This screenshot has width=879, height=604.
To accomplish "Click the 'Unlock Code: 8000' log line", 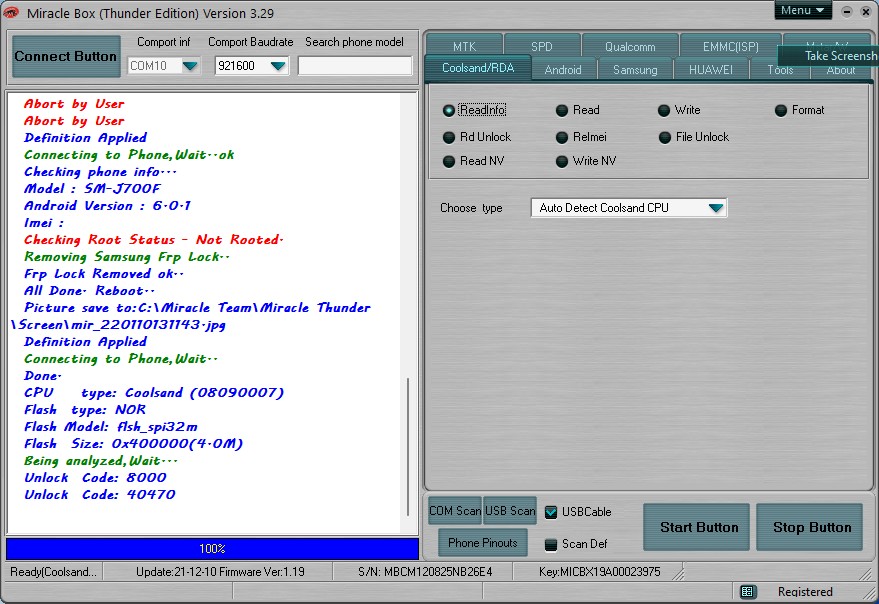I will (95, 478).
